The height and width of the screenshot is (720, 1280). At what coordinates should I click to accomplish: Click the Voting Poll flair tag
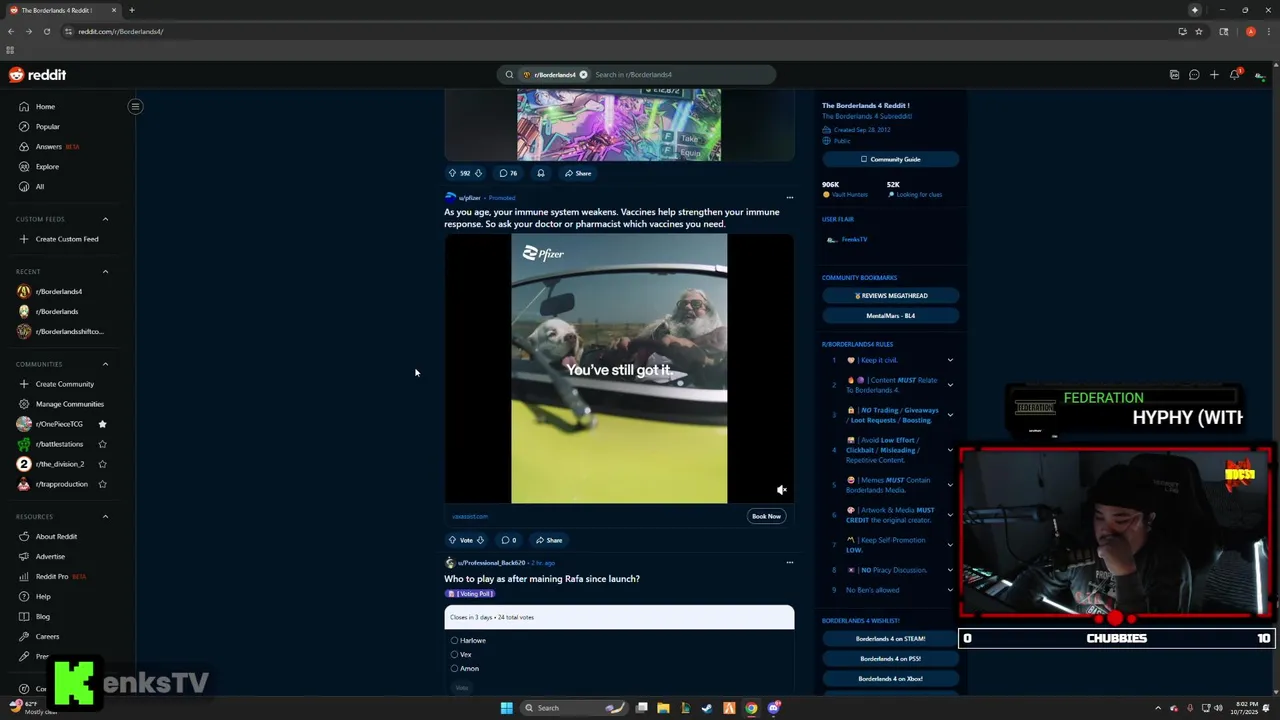click(x=470, y=594)
